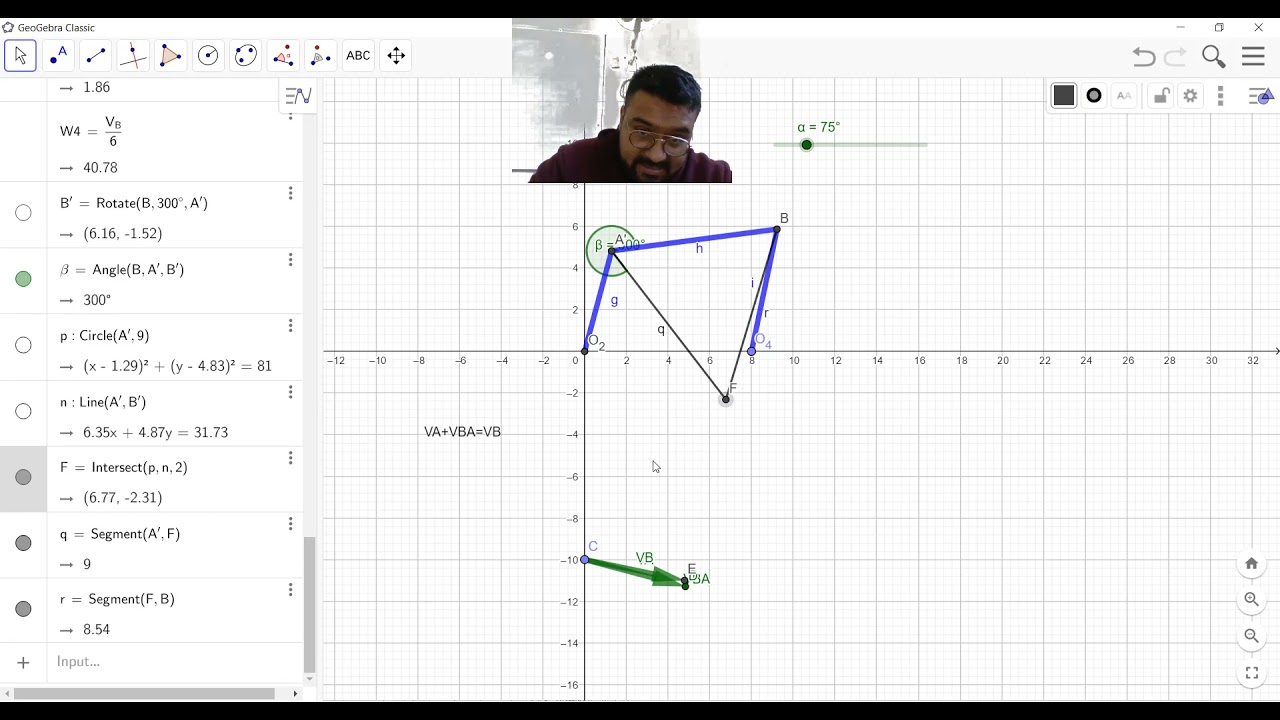
Task: Click the Fullscreen button
Action: [x=1251, y=673]
